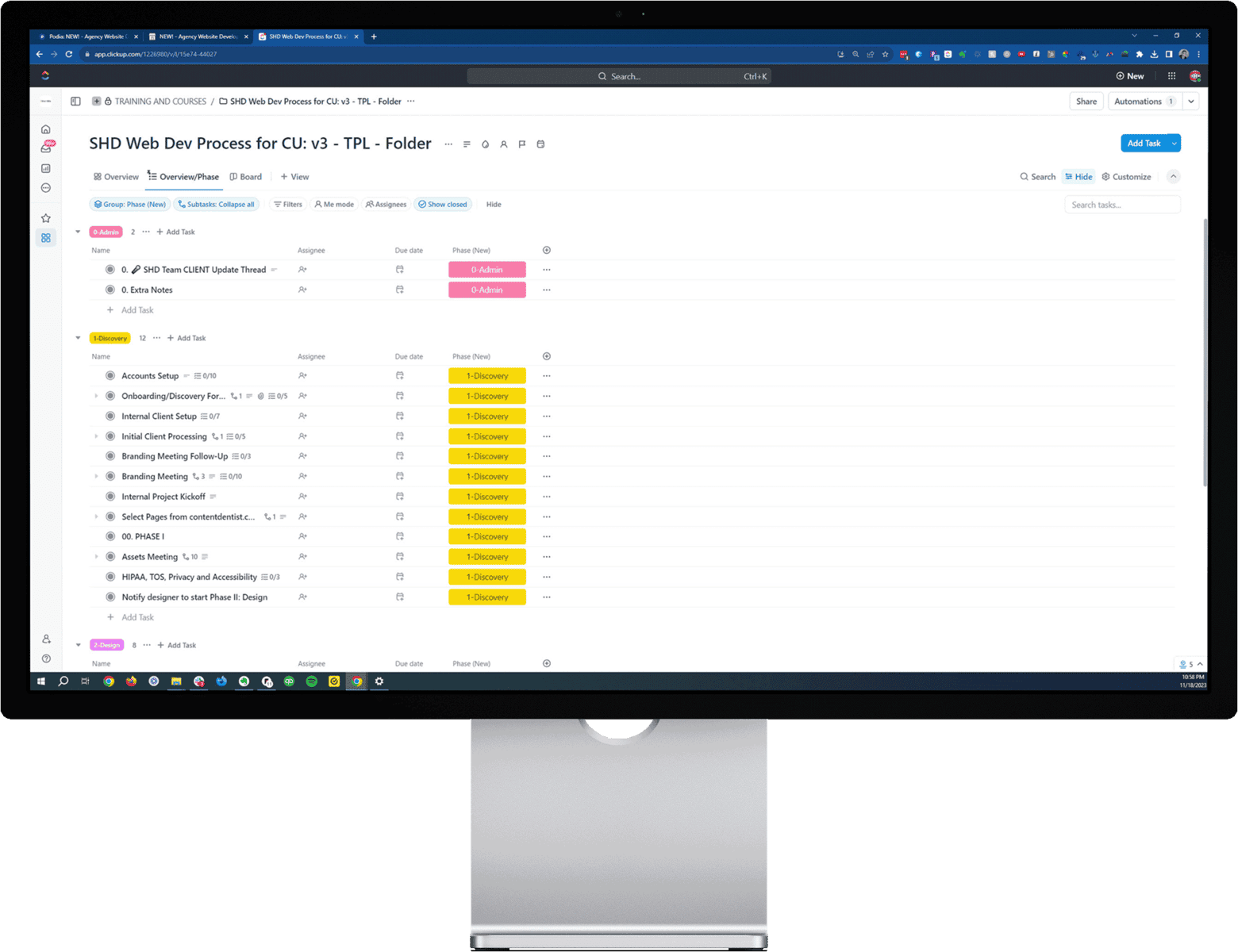
Task: Open the Inbox icon in sidebar
Action: coord(46,148)
